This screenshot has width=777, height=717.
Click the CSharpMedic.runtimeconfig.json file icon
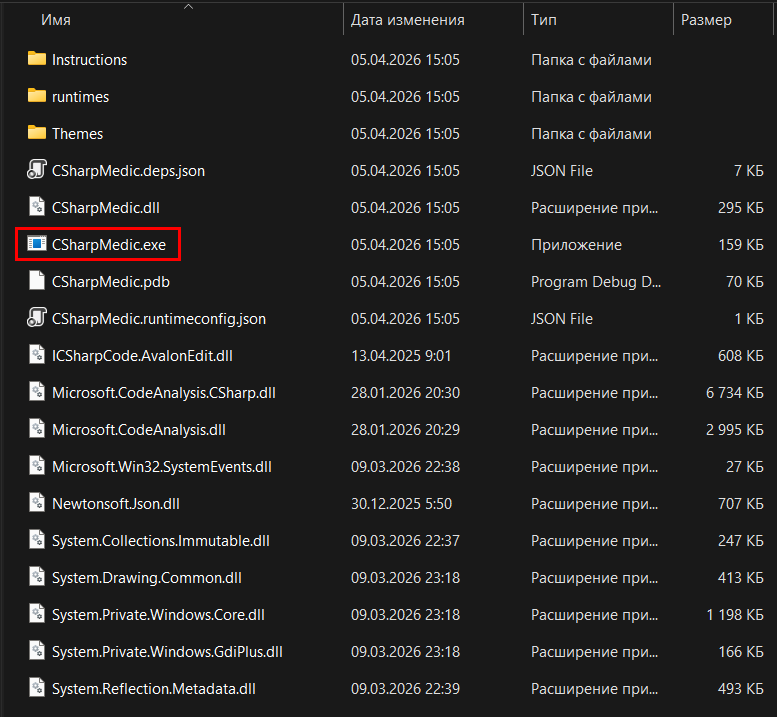[37, 318]
